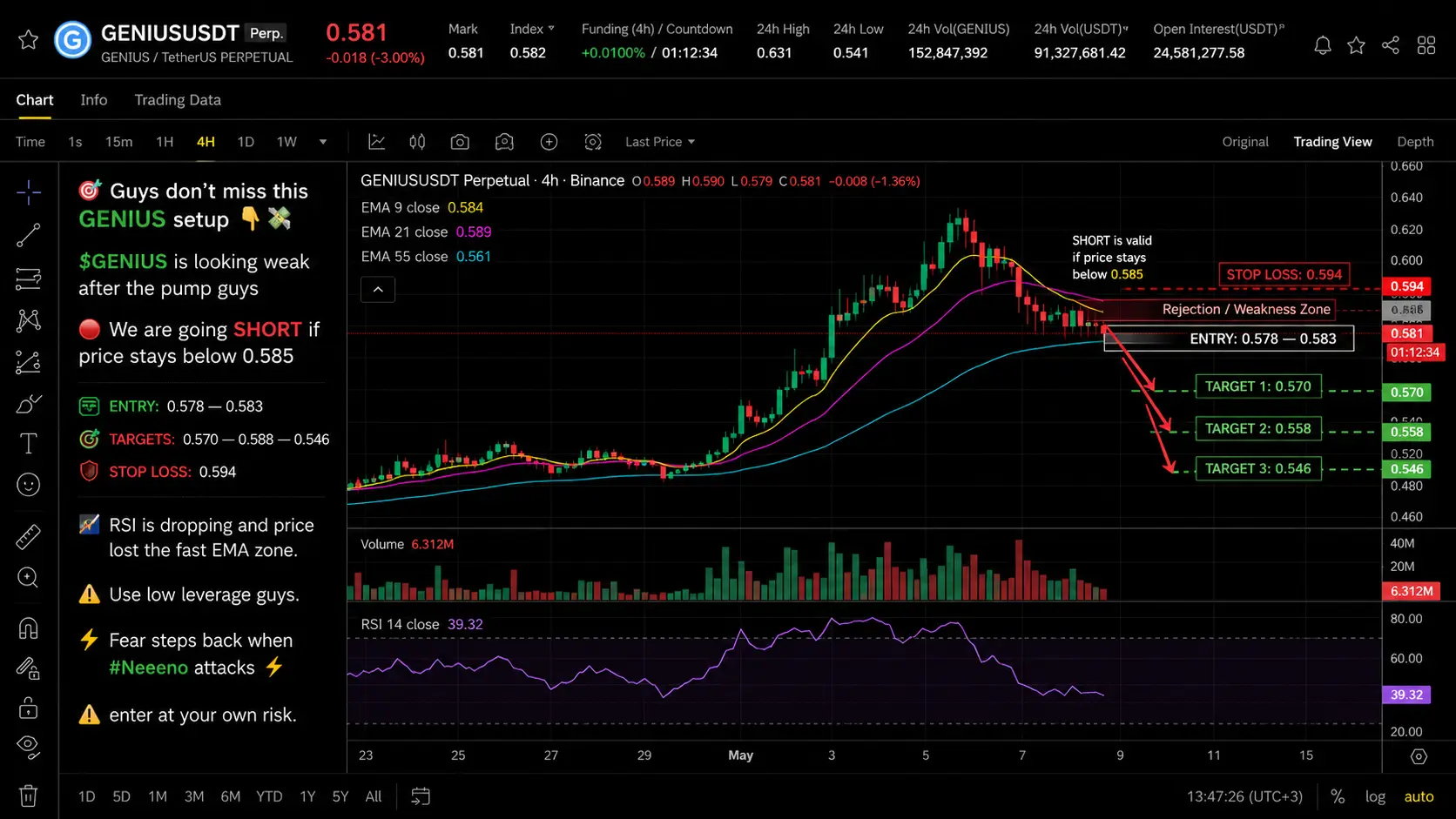Click the EMA 21 close legend

pos(427,232)
